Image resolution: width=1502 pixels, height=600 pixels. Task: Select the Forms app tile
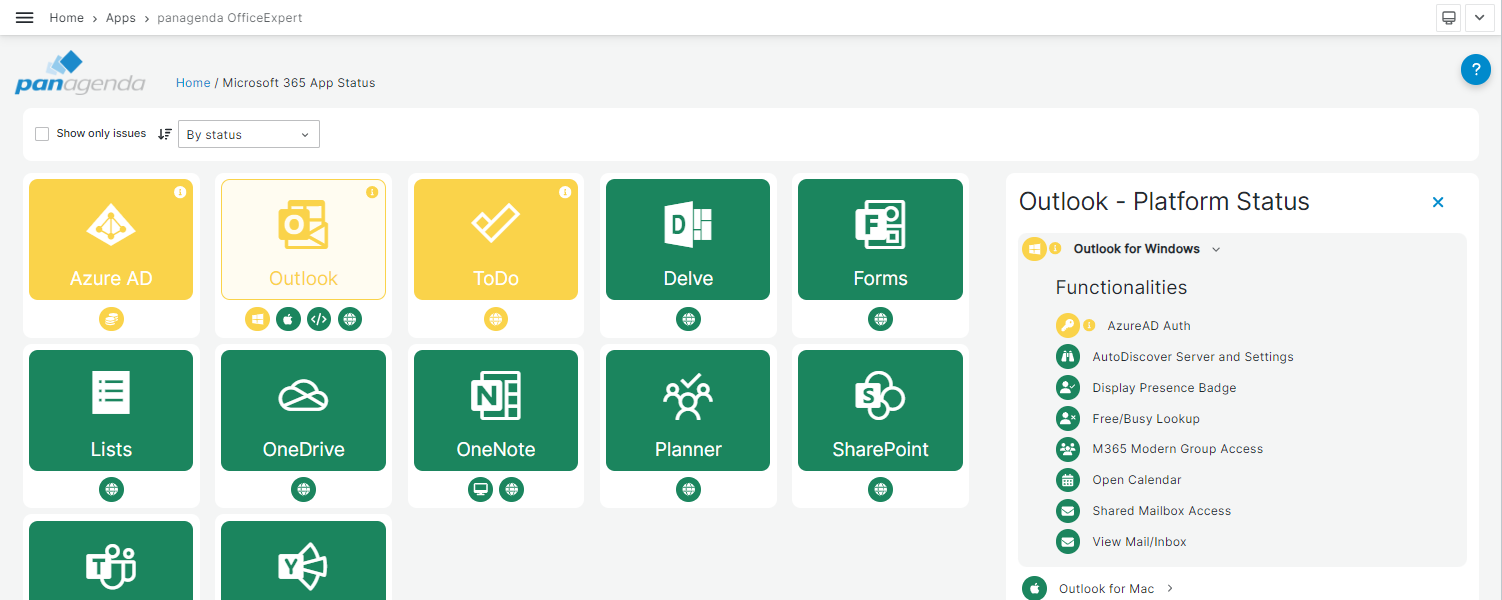(880, 239)
